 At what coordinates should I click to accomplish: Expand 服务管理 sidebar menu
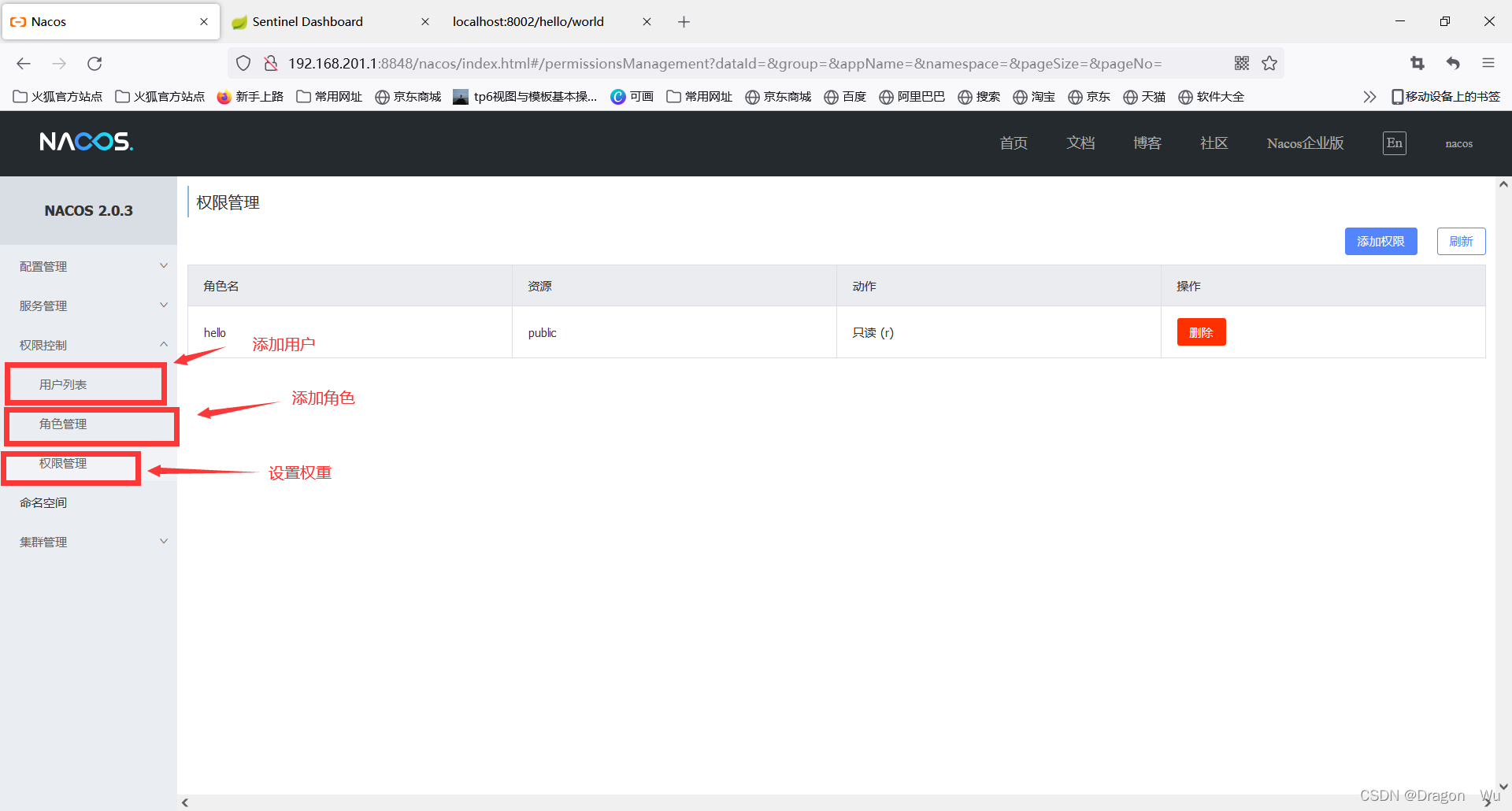pyautogui.click(x=88, y=306)
